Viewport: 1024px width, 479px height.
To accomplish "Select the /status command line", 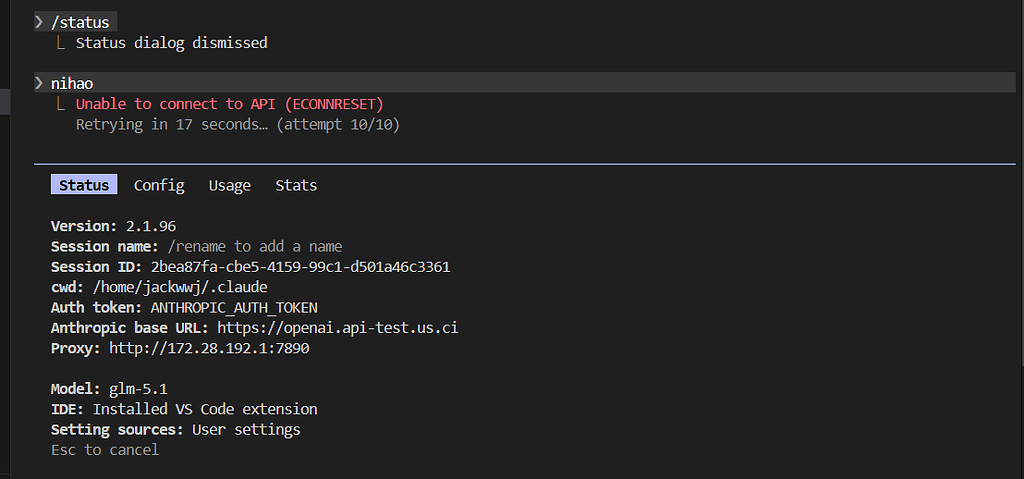I will pos(76,23).
